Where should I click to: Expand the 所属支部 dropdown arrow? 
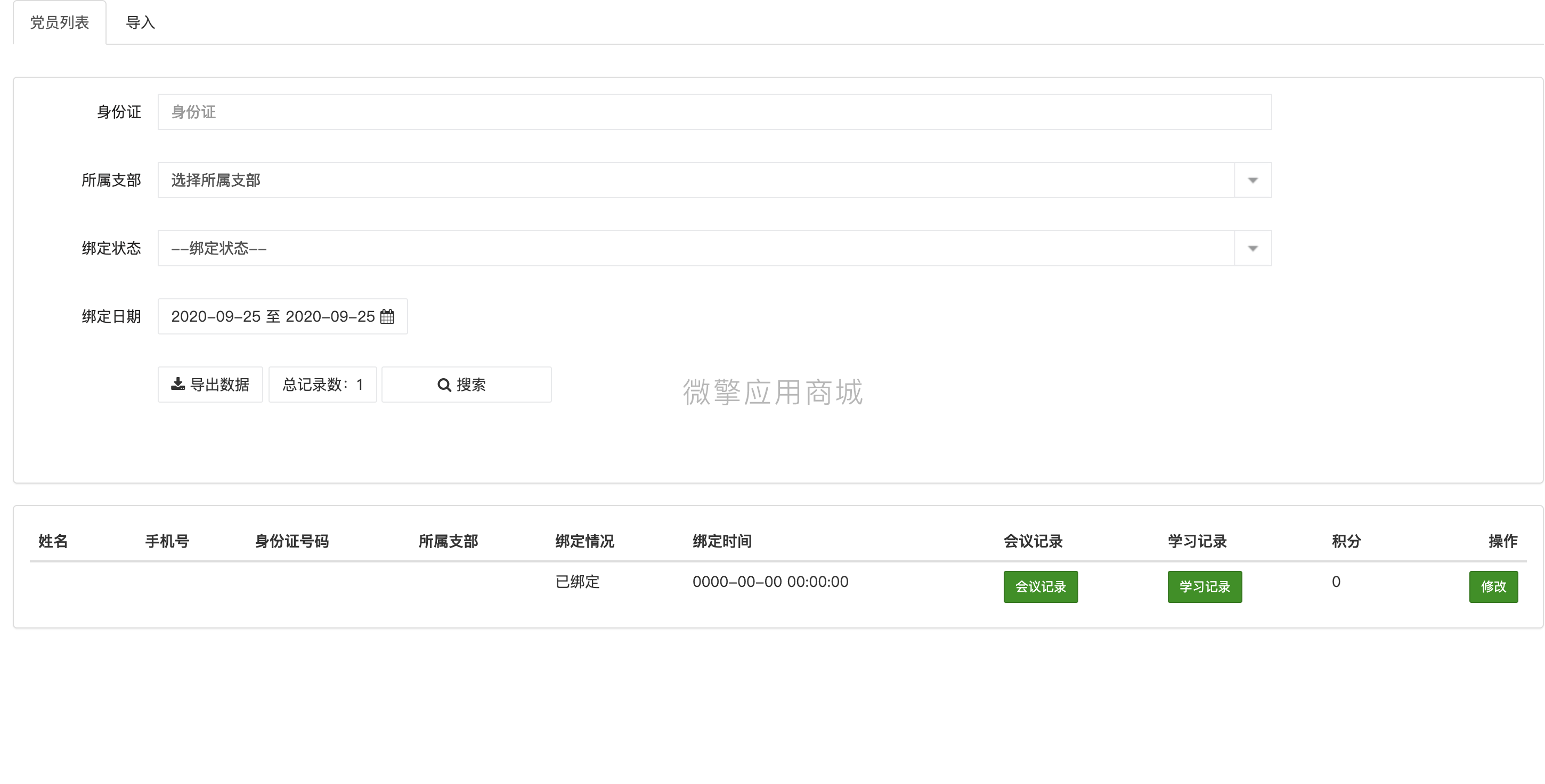pos(1253,181)
